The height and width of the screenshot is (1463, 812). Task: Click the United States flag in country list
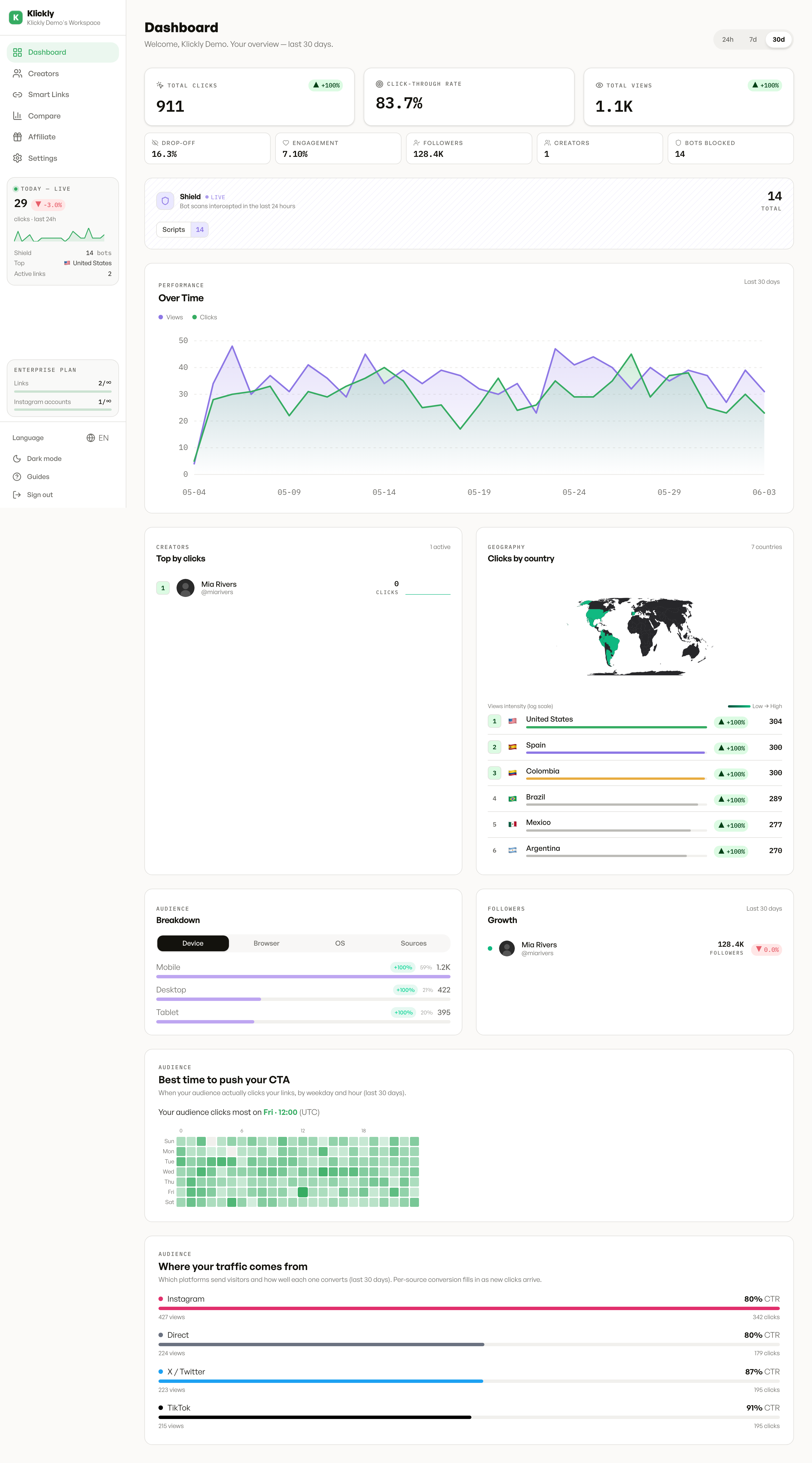coord(512,721)
